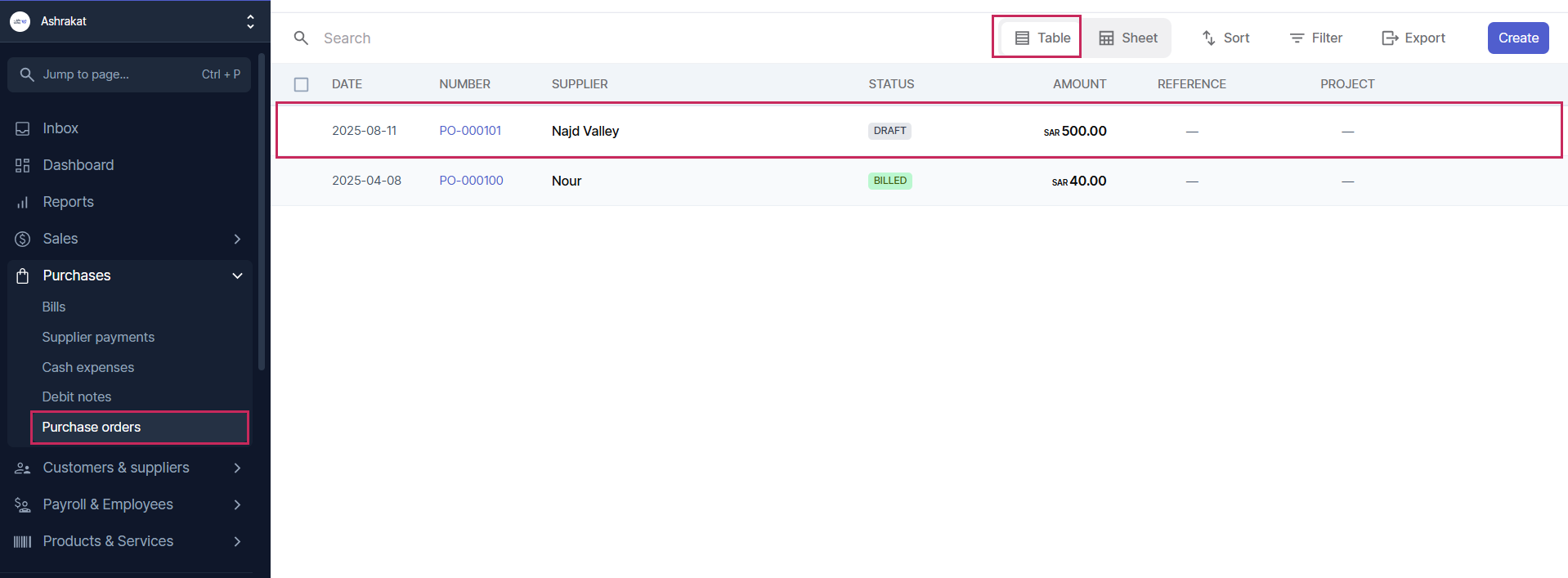This screenshot has height=578, width=1568.
Task: Expand the Sales menu chevron
Action: click(237, 239)
